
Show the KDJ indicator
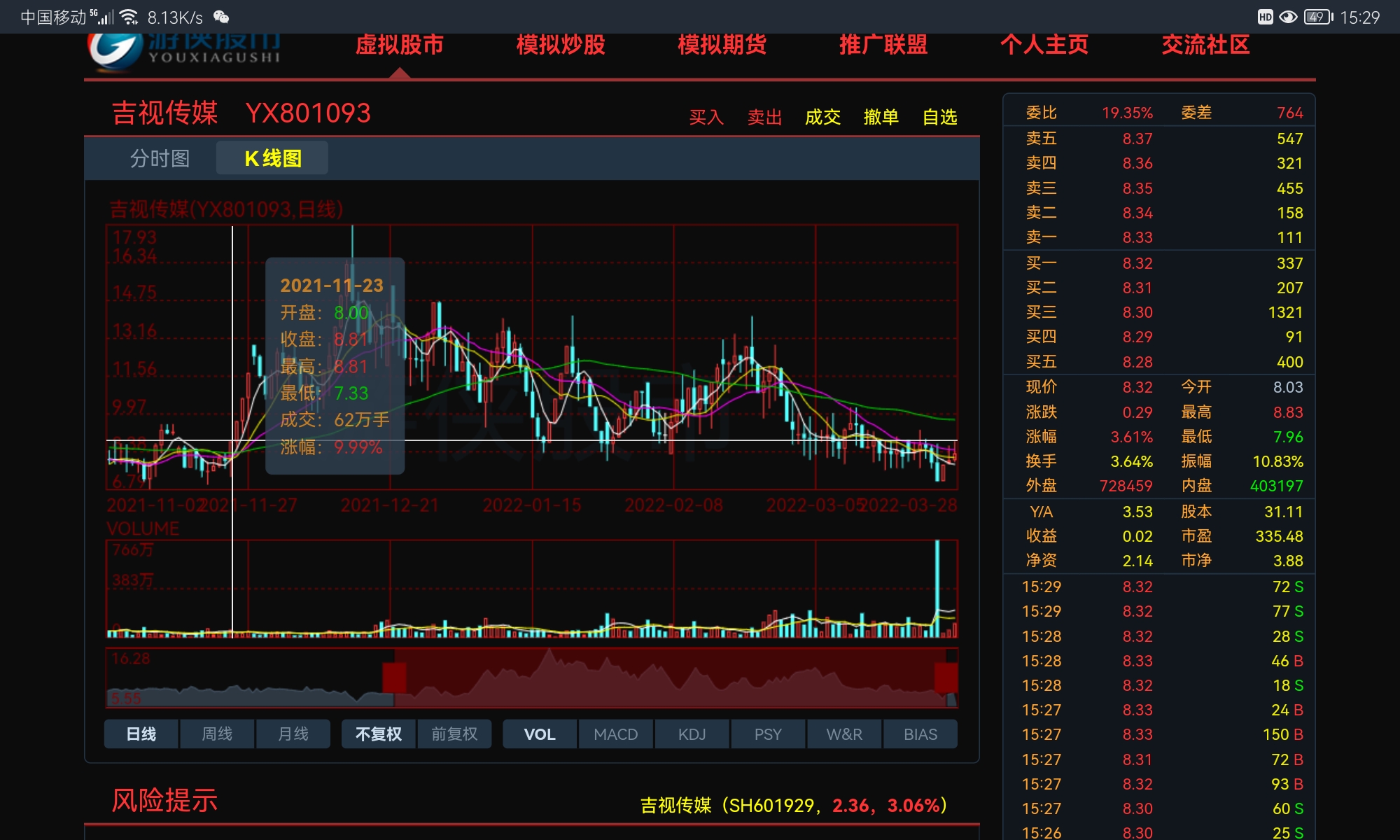[692, 734]
